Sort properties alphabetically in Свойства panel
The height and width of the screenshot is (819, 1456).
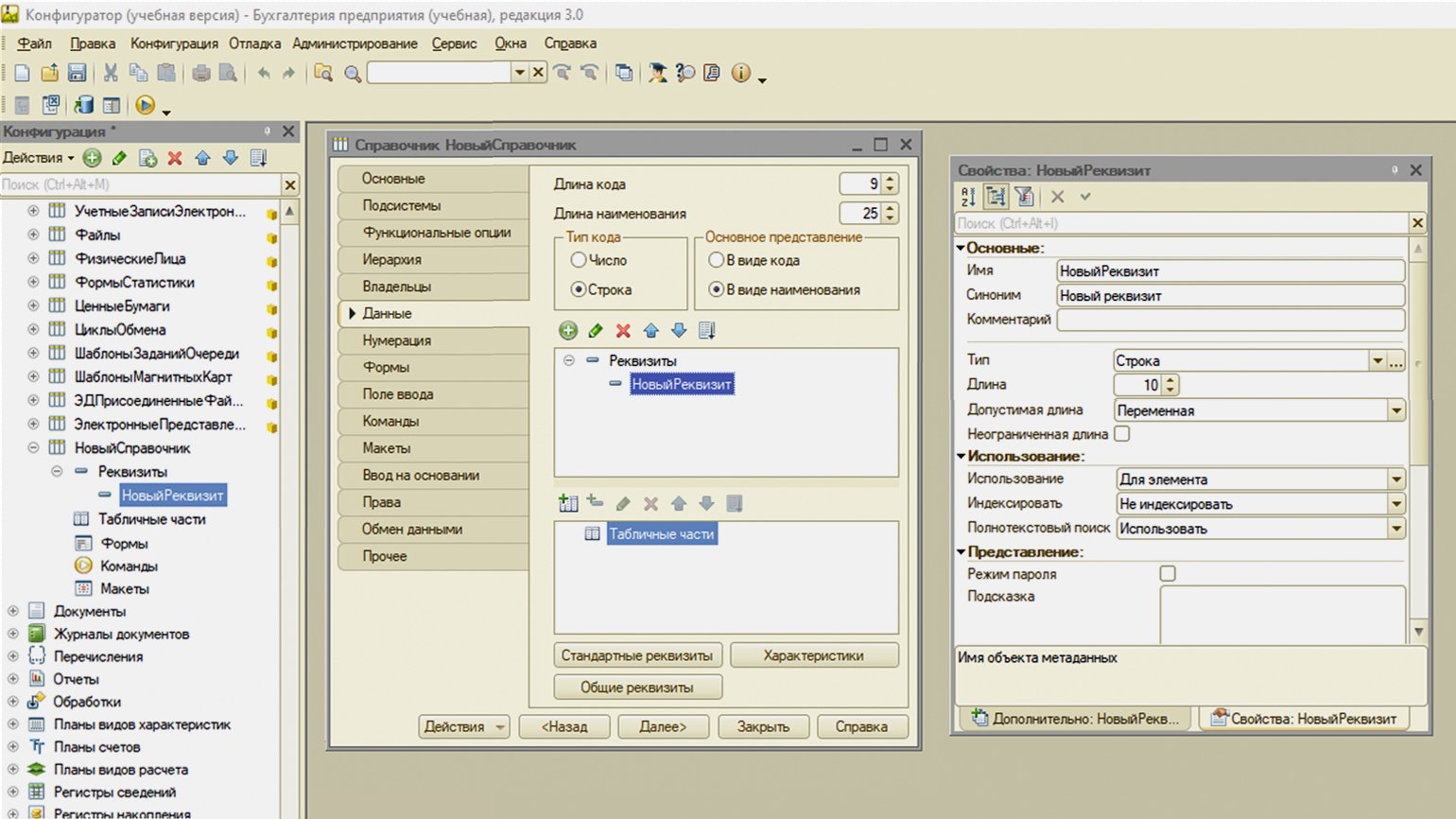[x=968, y=197]
